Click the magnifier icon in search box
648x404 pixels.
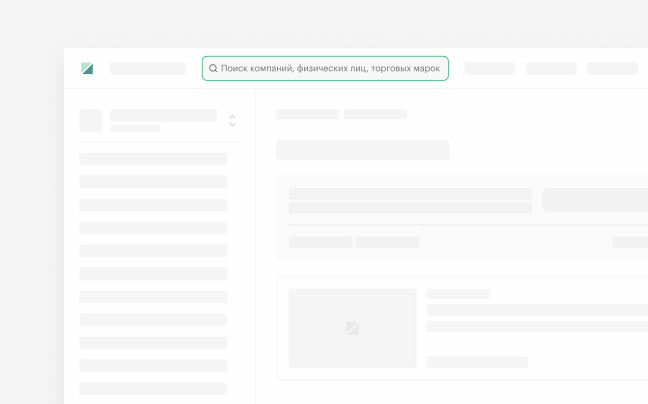[x=213, y=68]
